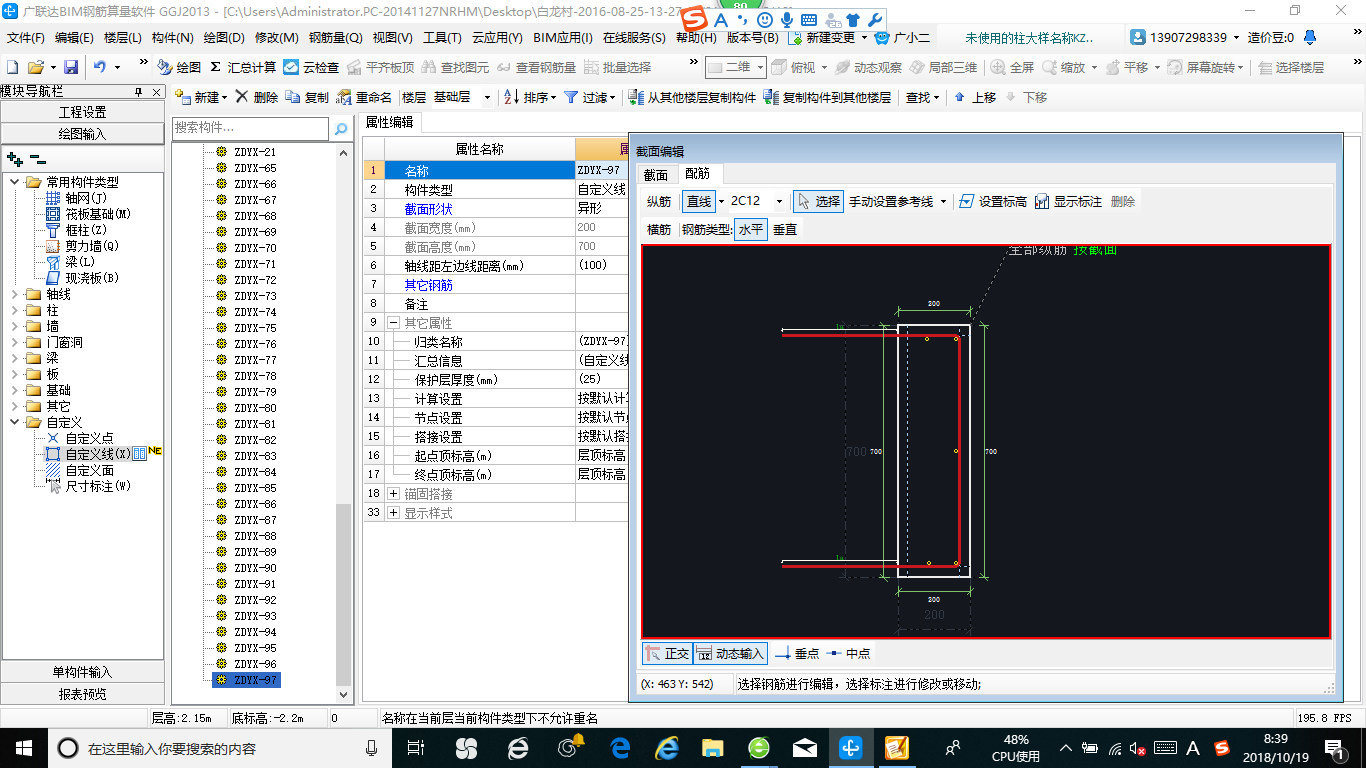Click the search magnifier next to 搜索构件
The height and width of the screenshot is (768, 1366).
[341, 128]
